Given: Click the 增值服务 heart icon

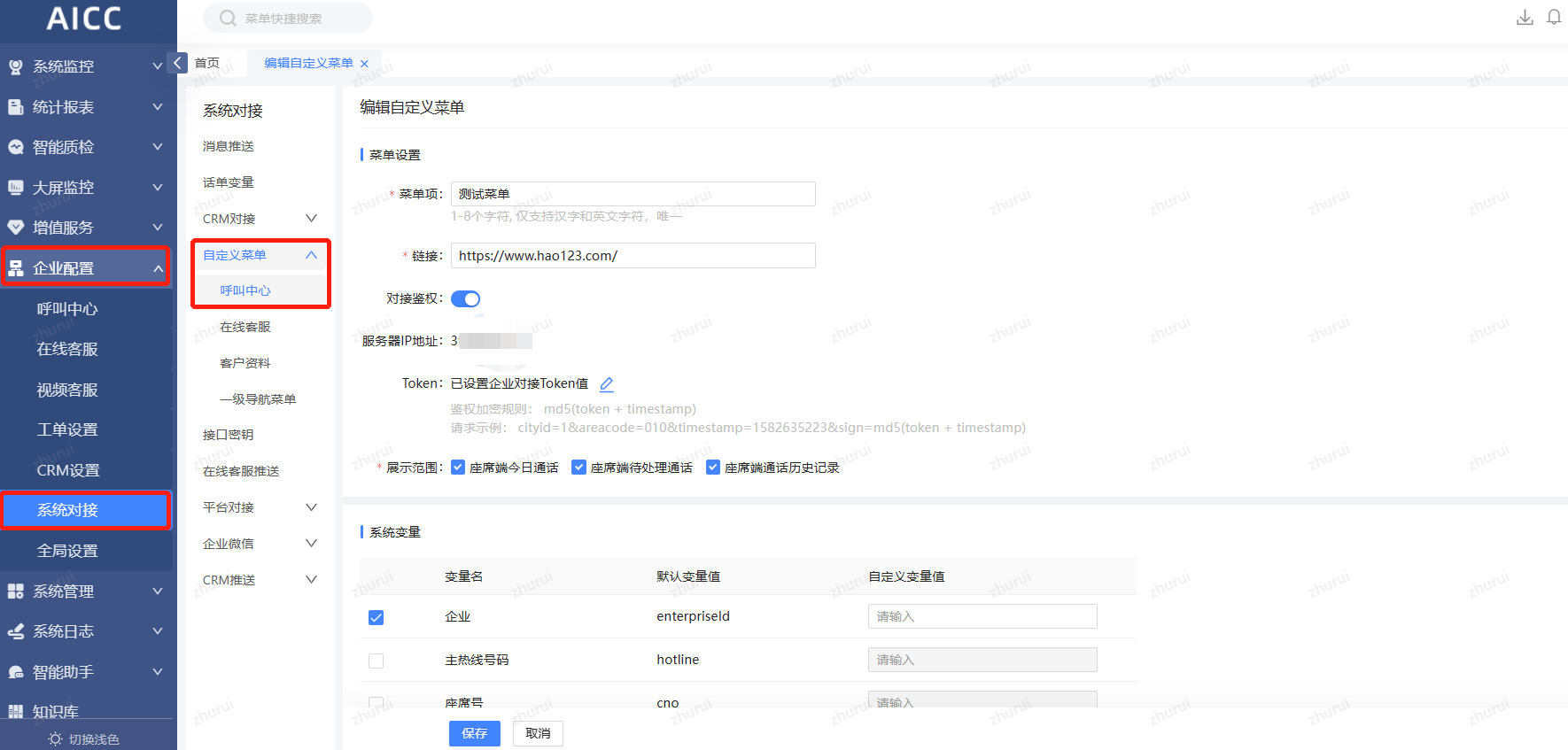Looking at the screenshot, I should 16,228.
